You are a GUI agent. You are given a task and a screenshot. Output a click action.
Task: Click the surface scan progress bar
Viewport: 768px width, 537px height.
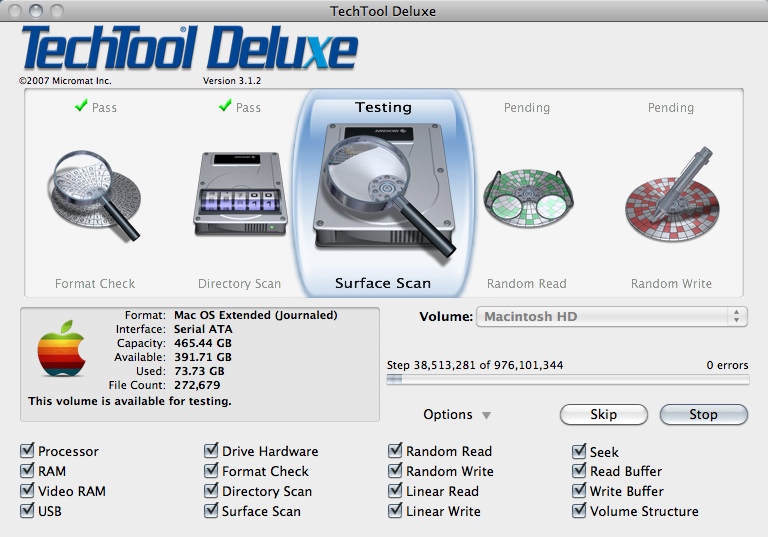[x=568, y=379]
